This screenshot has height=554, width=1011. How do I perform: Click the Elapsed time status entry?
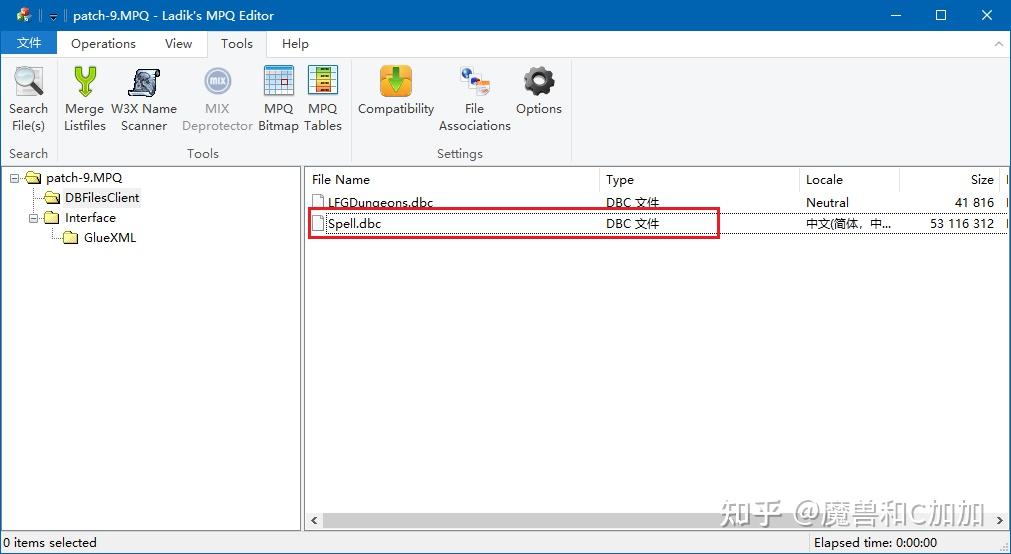click(875, 542)
